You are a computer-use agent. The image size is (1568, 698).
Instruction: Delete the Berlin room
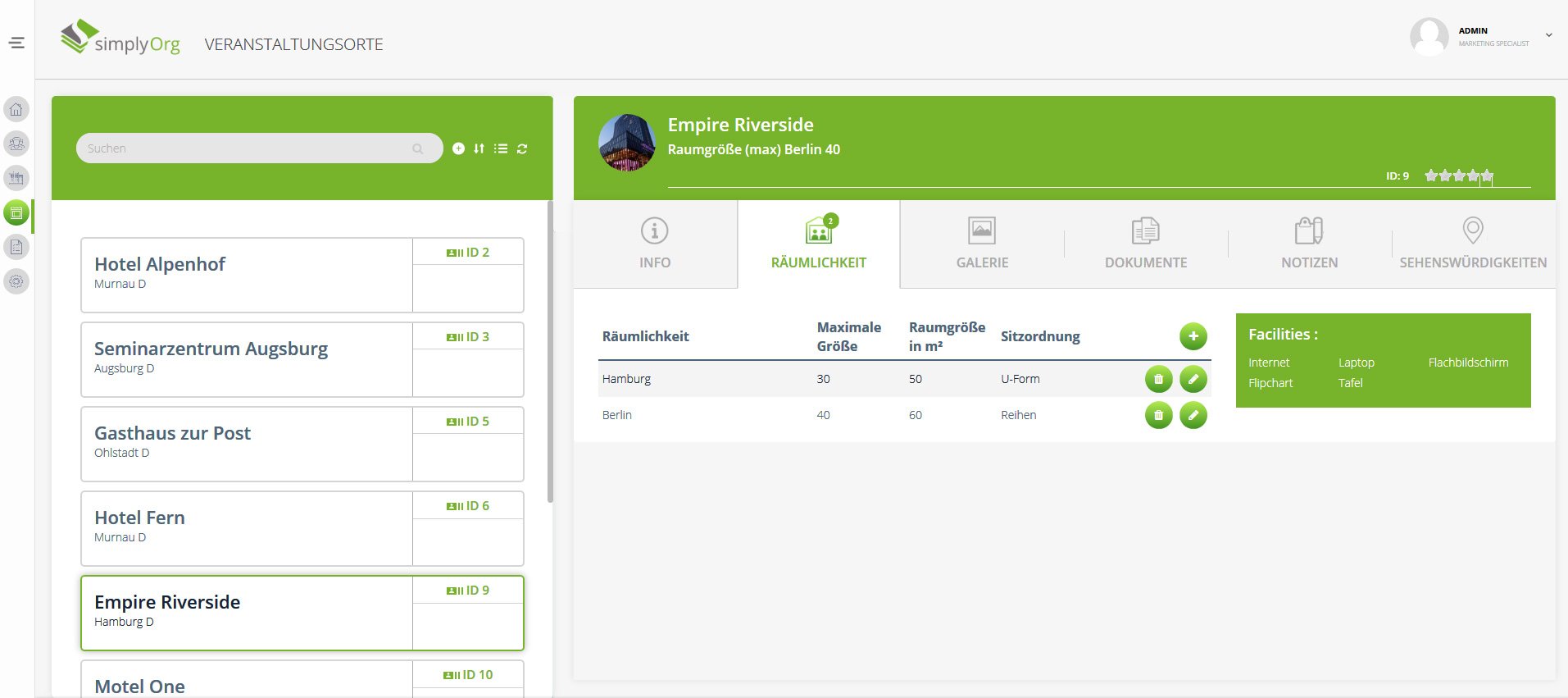click(x=1159, y=415)
